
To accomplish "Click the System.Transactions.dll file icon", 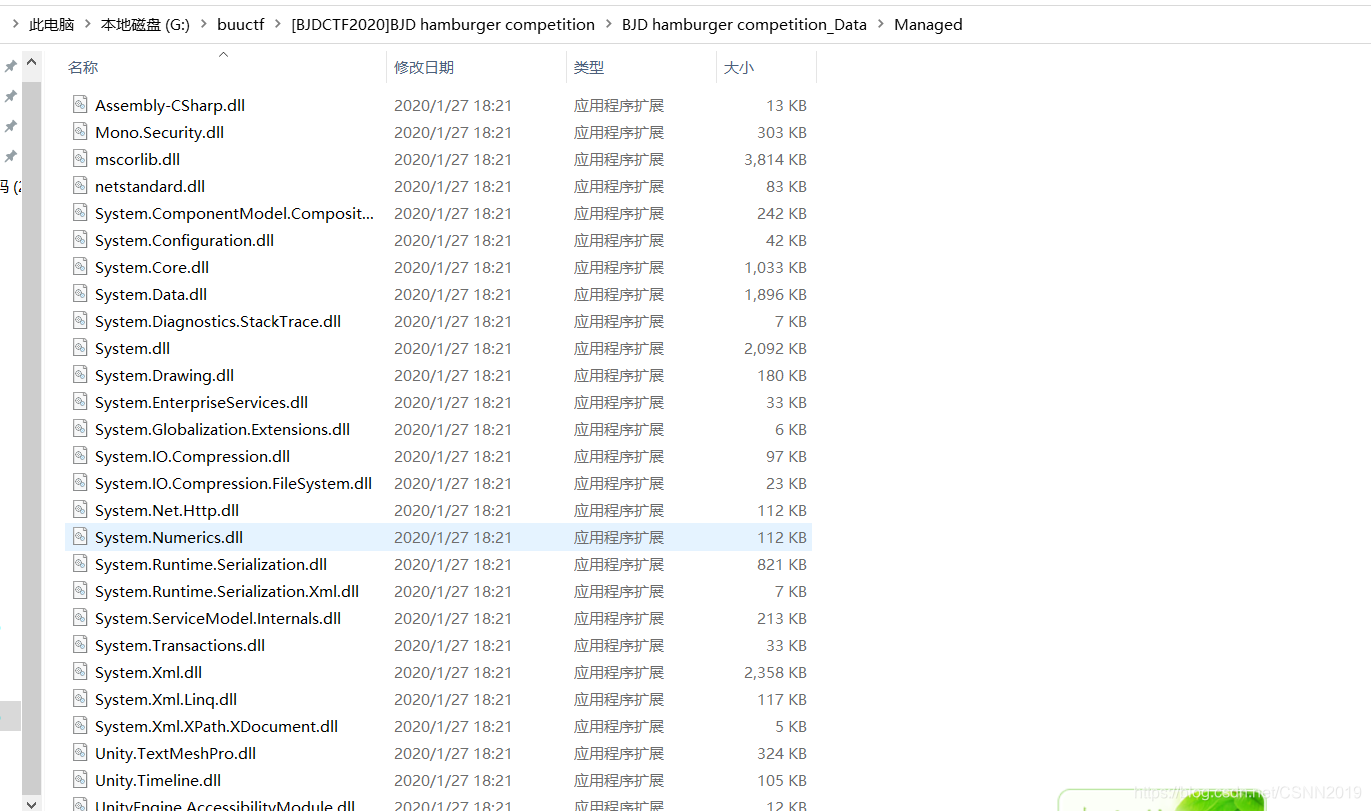I will (x=81, y=645).
